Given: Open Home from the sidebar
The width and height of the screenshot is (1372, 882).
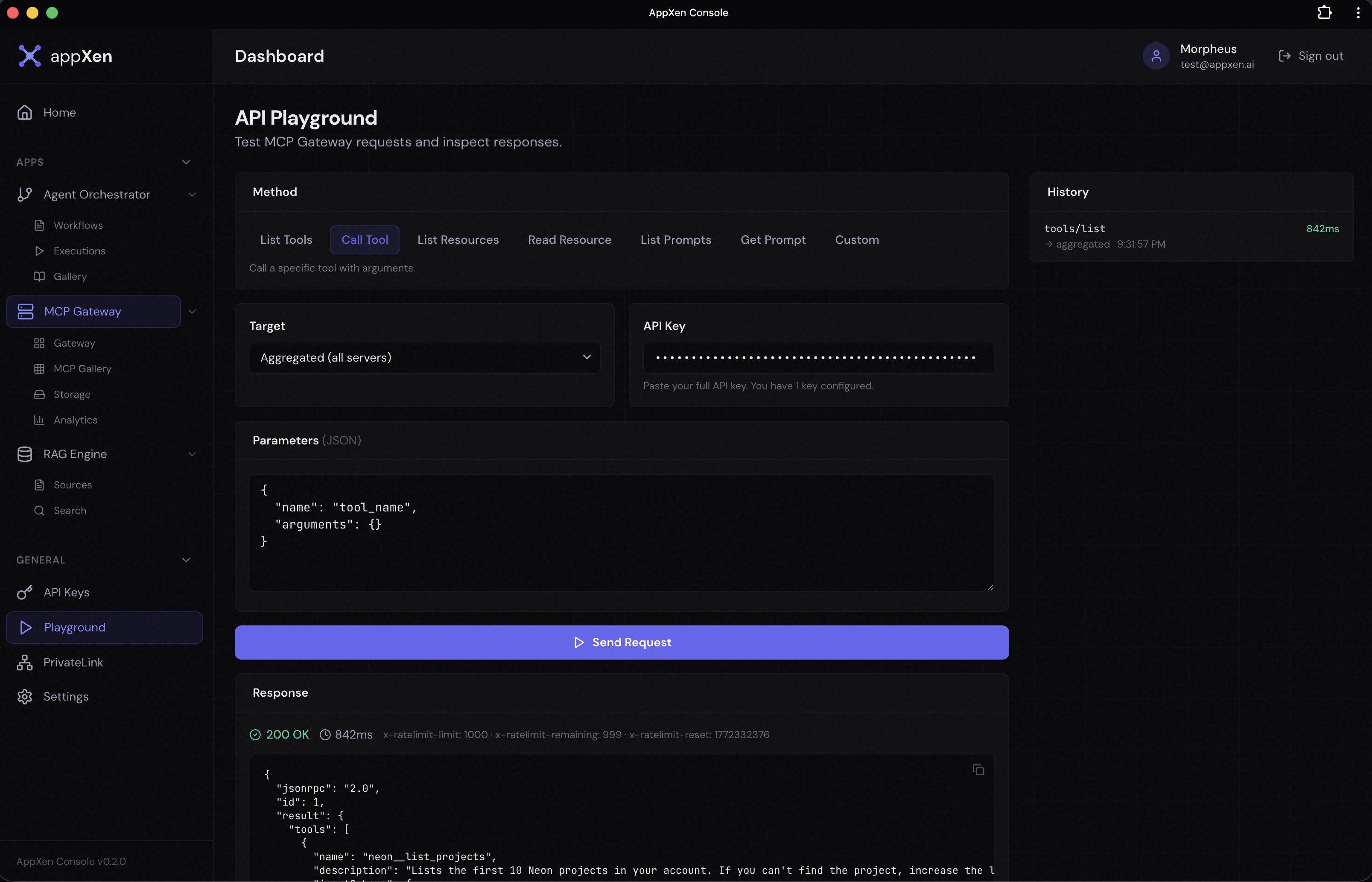Looking at the screenshot, I should tap(61, 112).
